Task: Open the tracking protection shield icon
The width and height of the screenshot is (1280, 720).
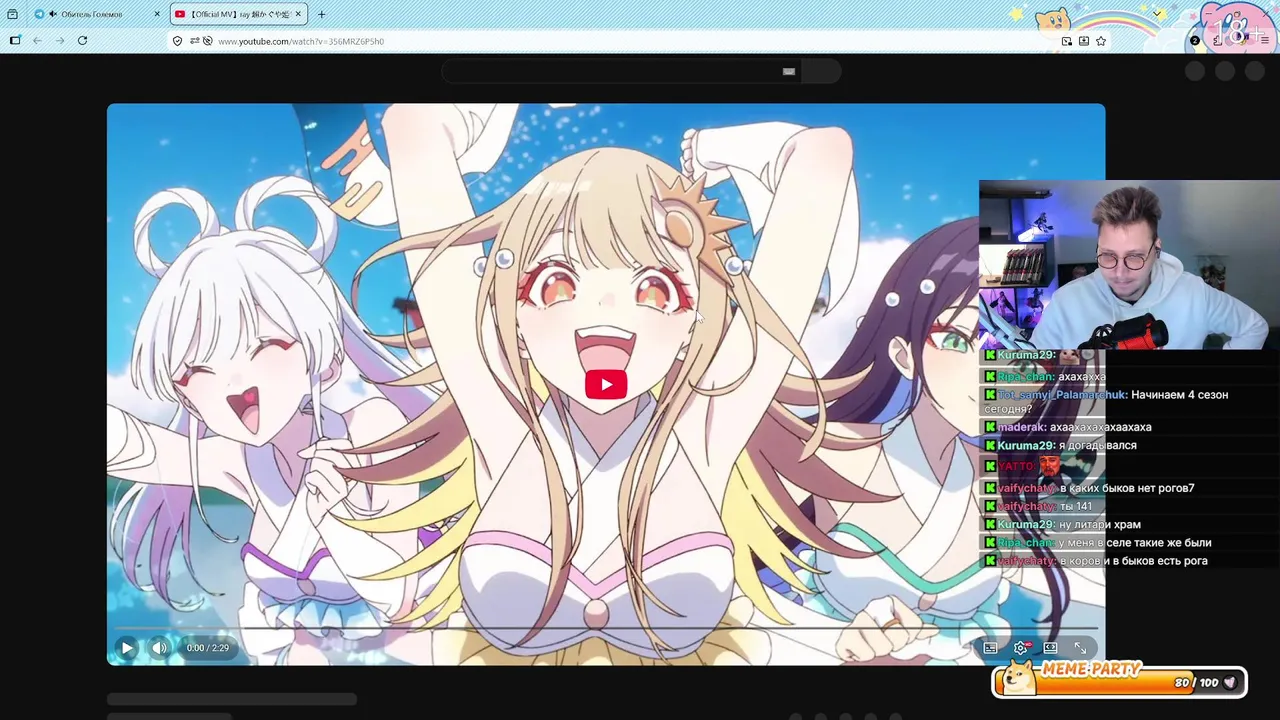Action: point(177,41)
